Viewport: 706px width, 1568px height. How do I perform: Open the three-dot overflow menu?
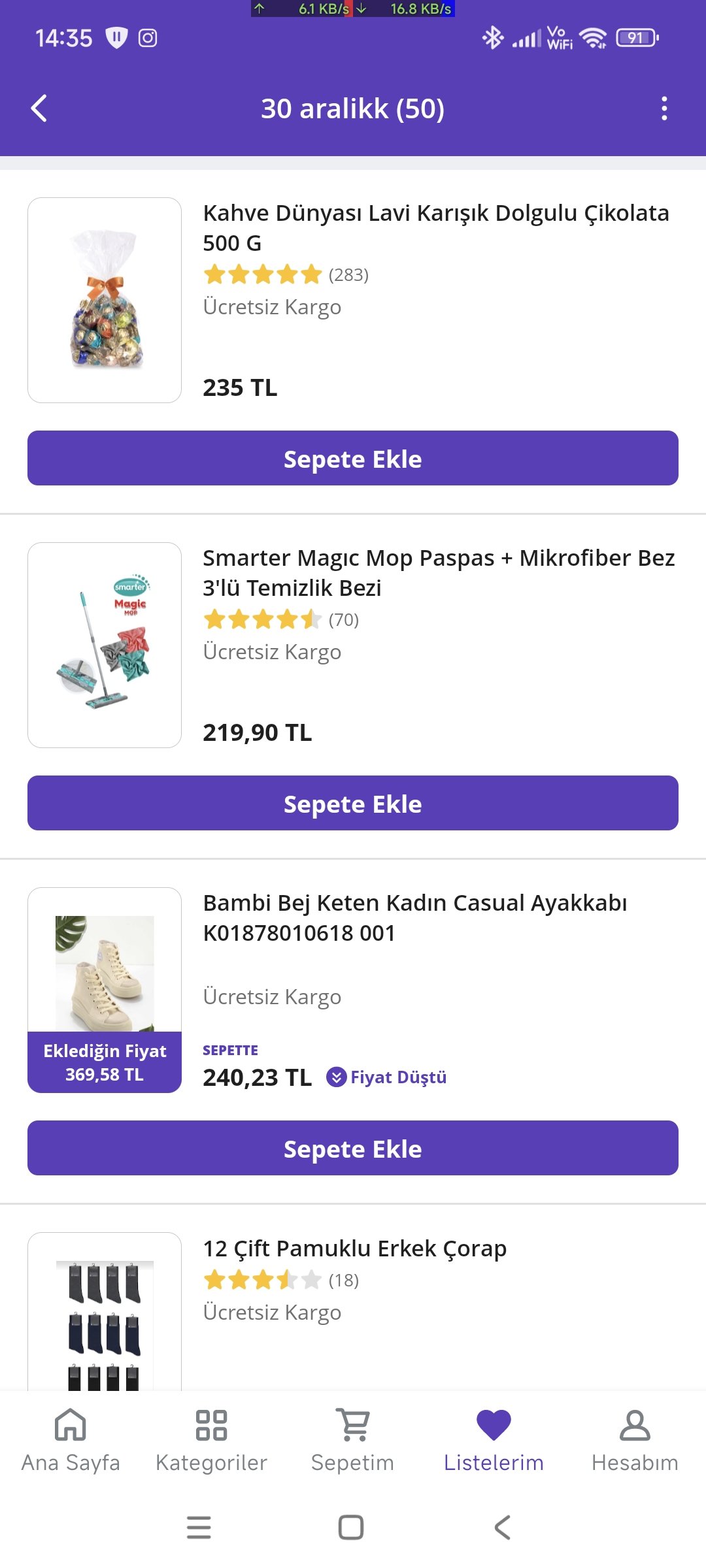coord(664,108)
